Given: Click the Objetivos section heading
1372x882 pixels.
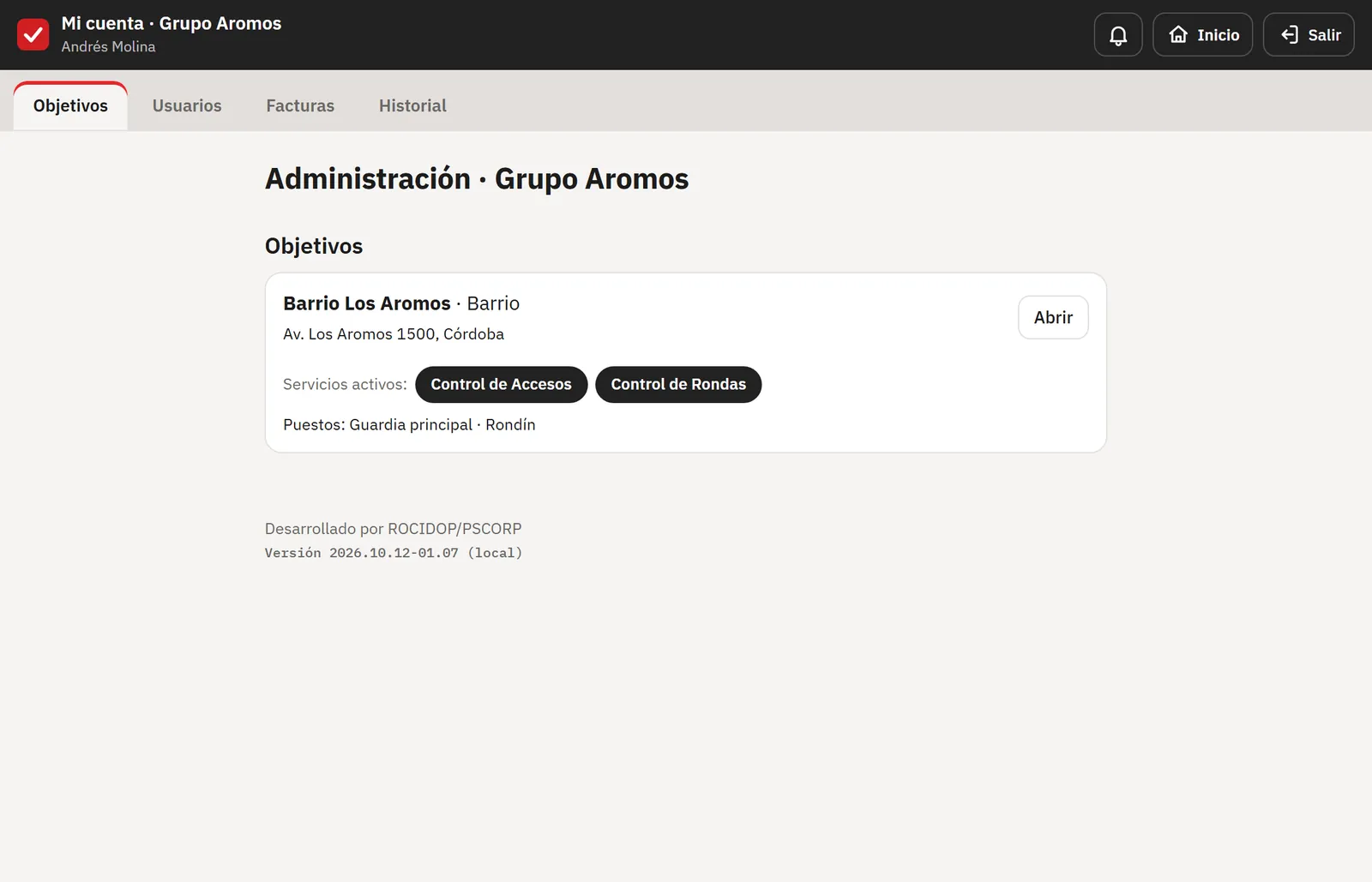Looking at the screenshot, I should tap(314, 246).
